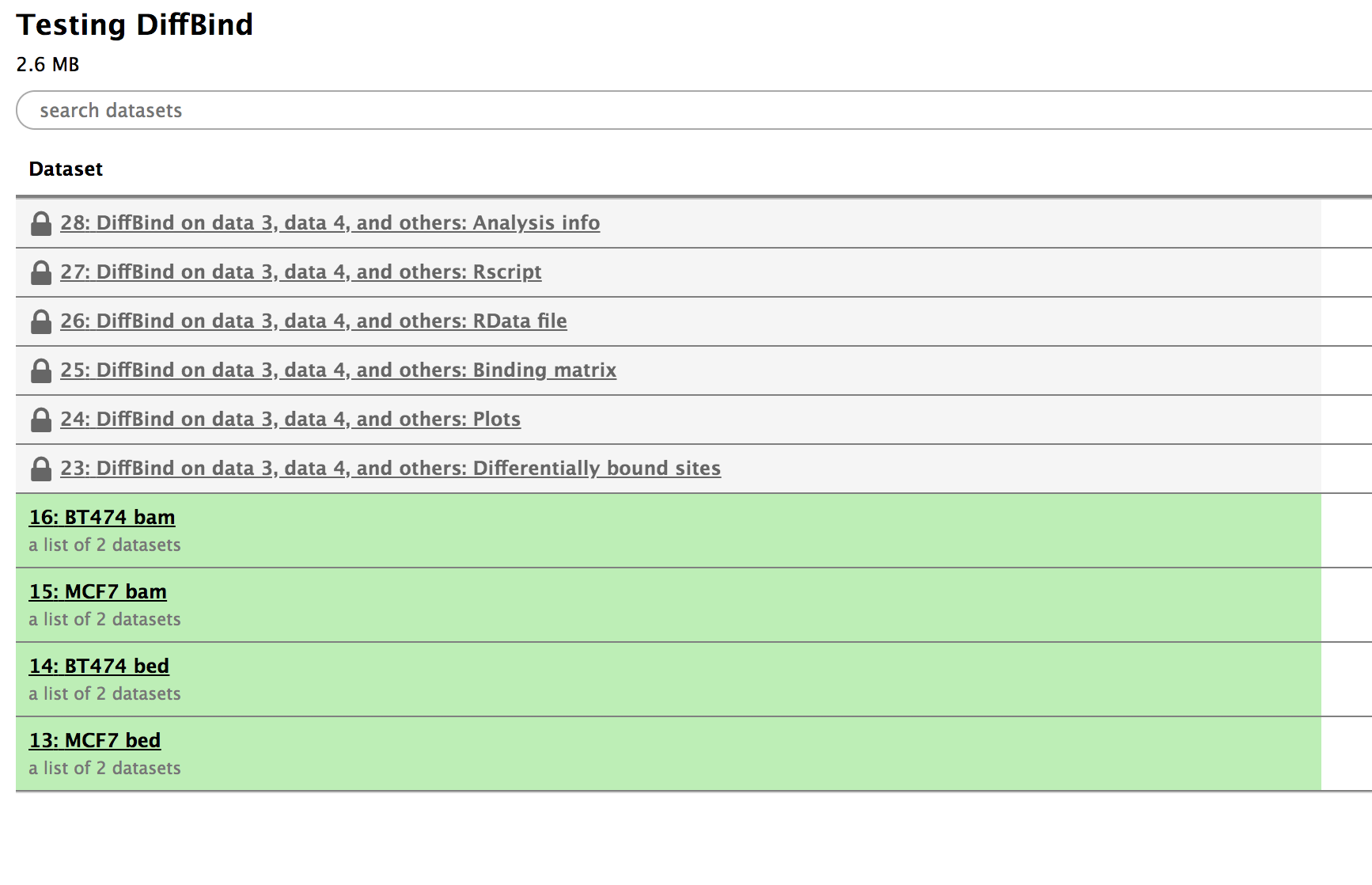Open dataset 23 Differentially bound sites

[391, 469]
